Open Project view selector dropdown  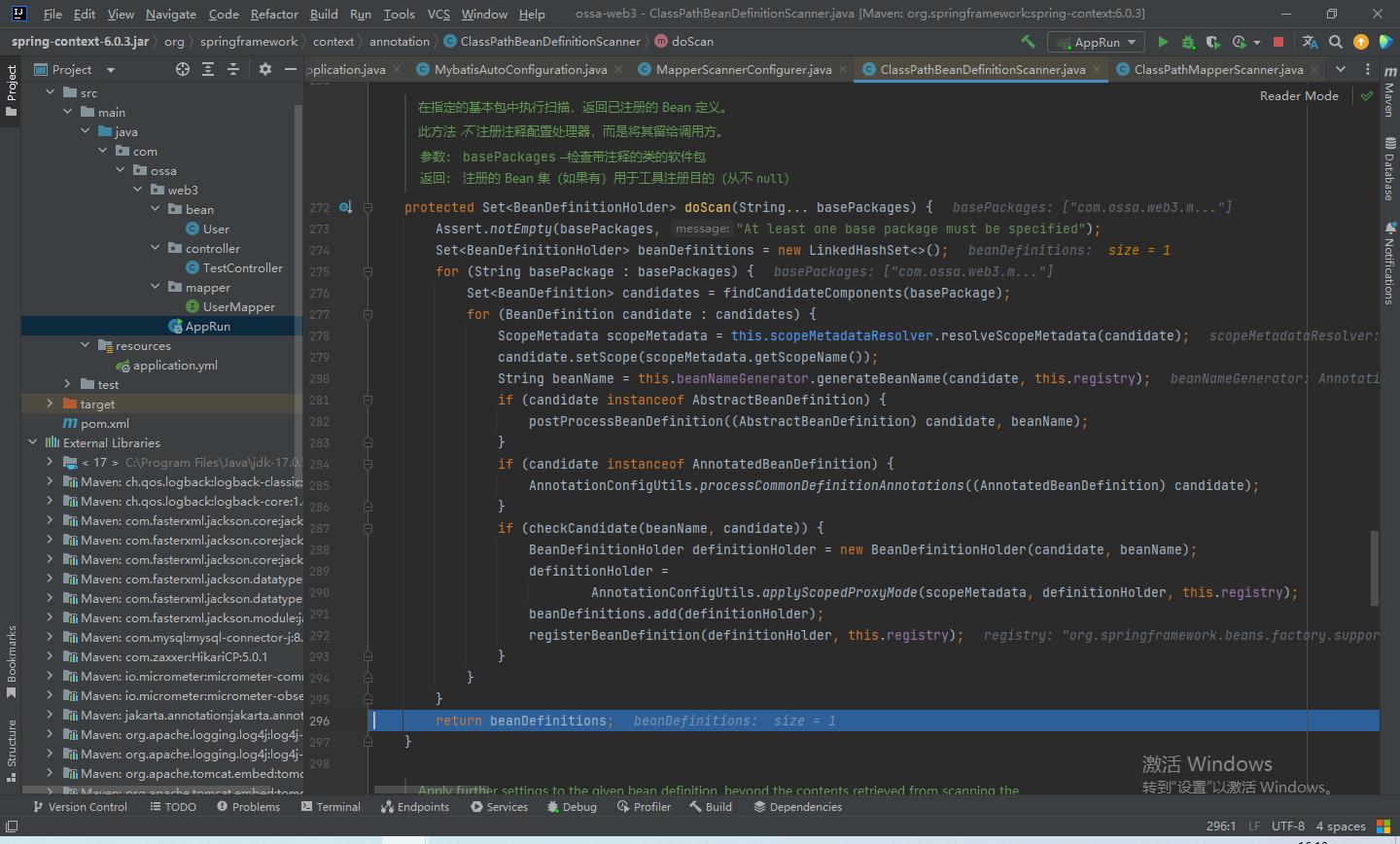73,69
